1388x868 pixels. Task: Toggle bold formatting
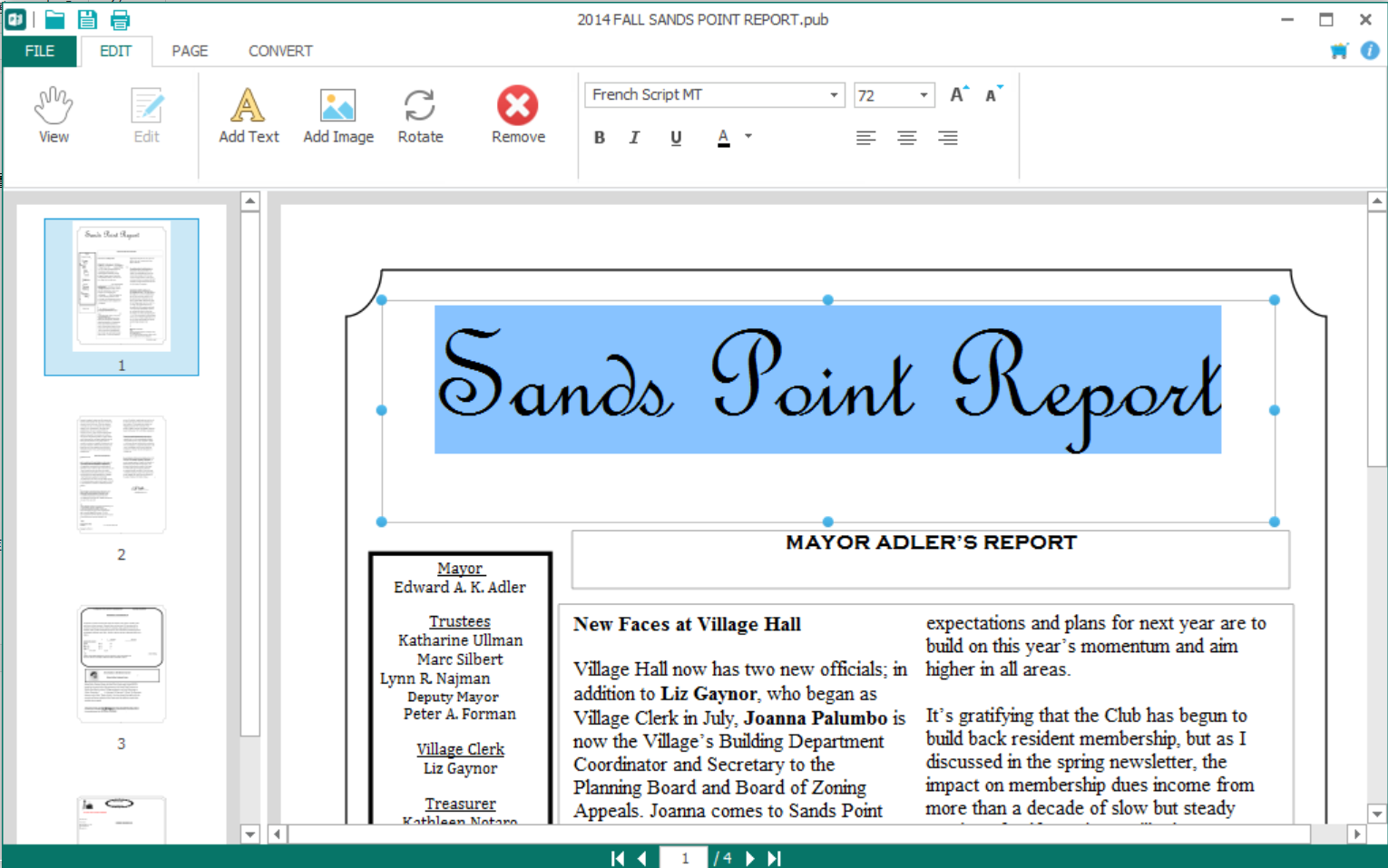[600, 138]
